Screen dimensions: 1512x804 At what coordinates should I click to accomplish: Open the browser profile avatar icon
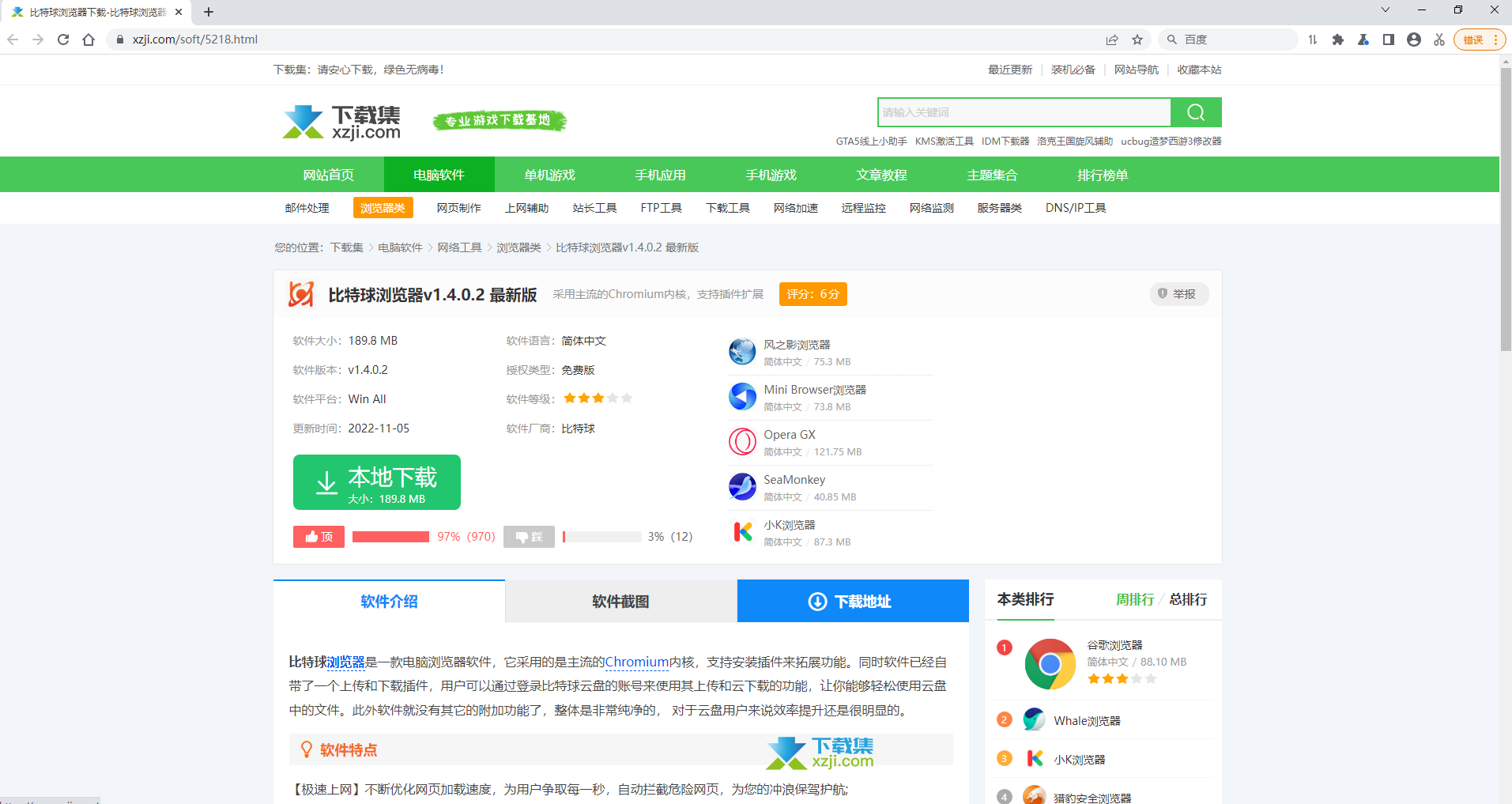point(1414,40)
